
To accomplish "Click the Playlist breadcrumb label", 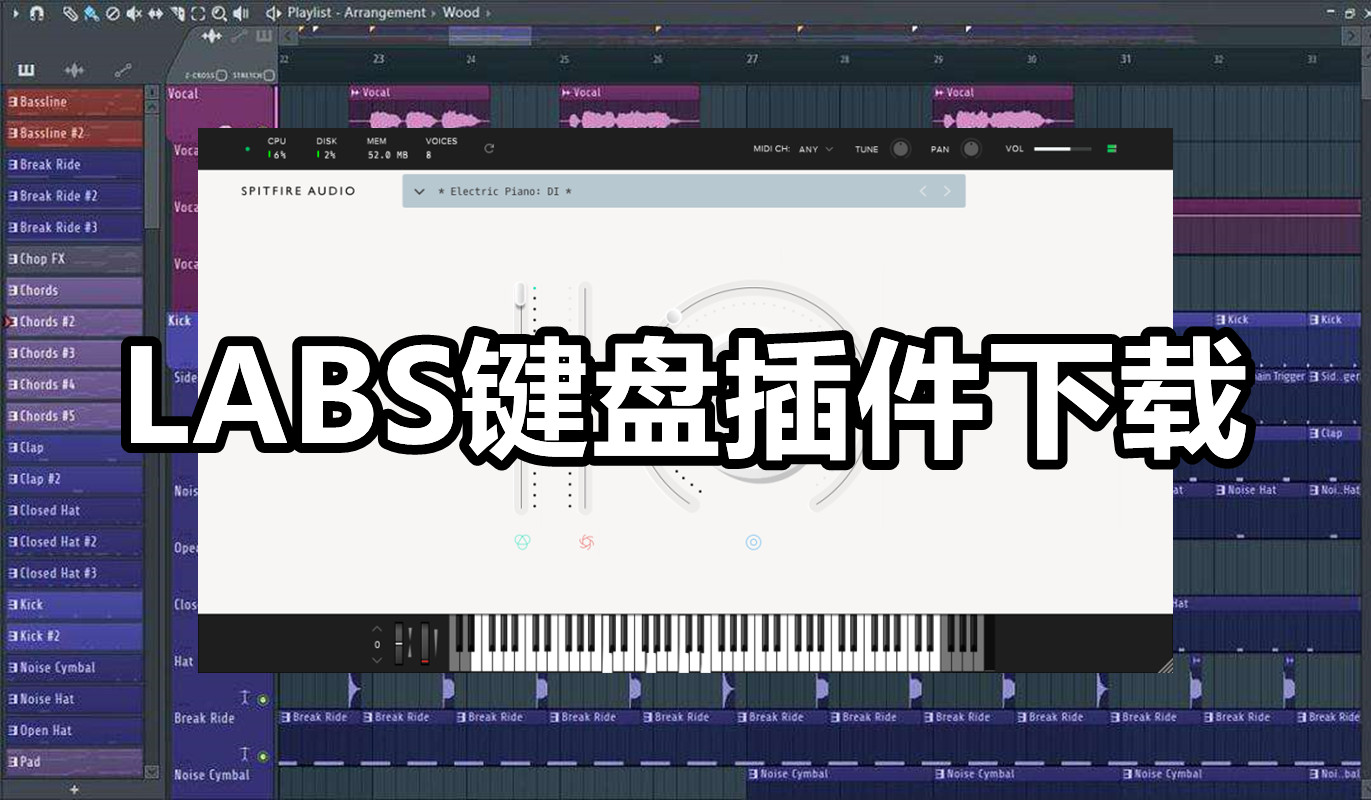I will pos(311,13).
